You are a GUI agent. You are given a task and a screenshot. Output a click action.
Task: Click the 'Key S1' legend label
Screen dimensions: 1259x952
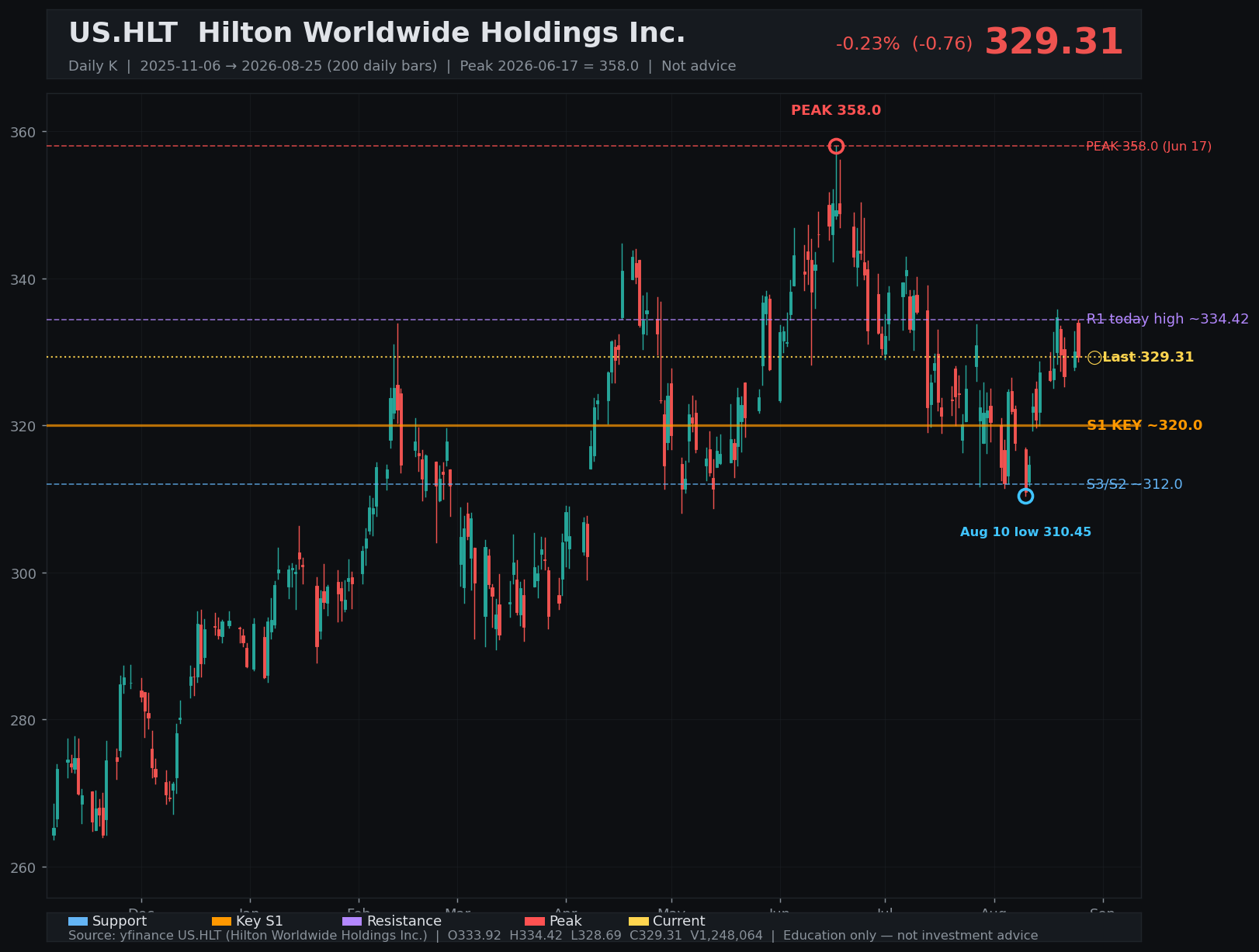point(259,921)
